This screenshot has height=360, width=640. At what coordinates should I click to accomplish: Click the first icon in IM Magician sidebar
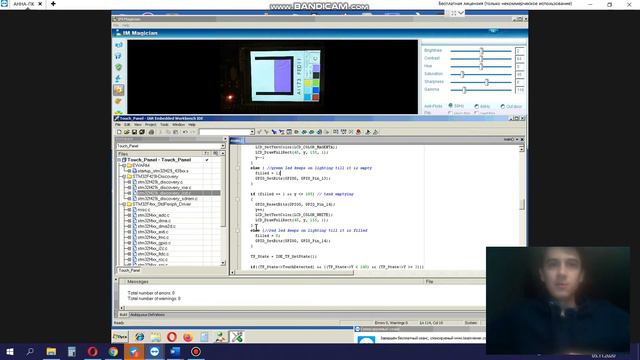point(118,45)
